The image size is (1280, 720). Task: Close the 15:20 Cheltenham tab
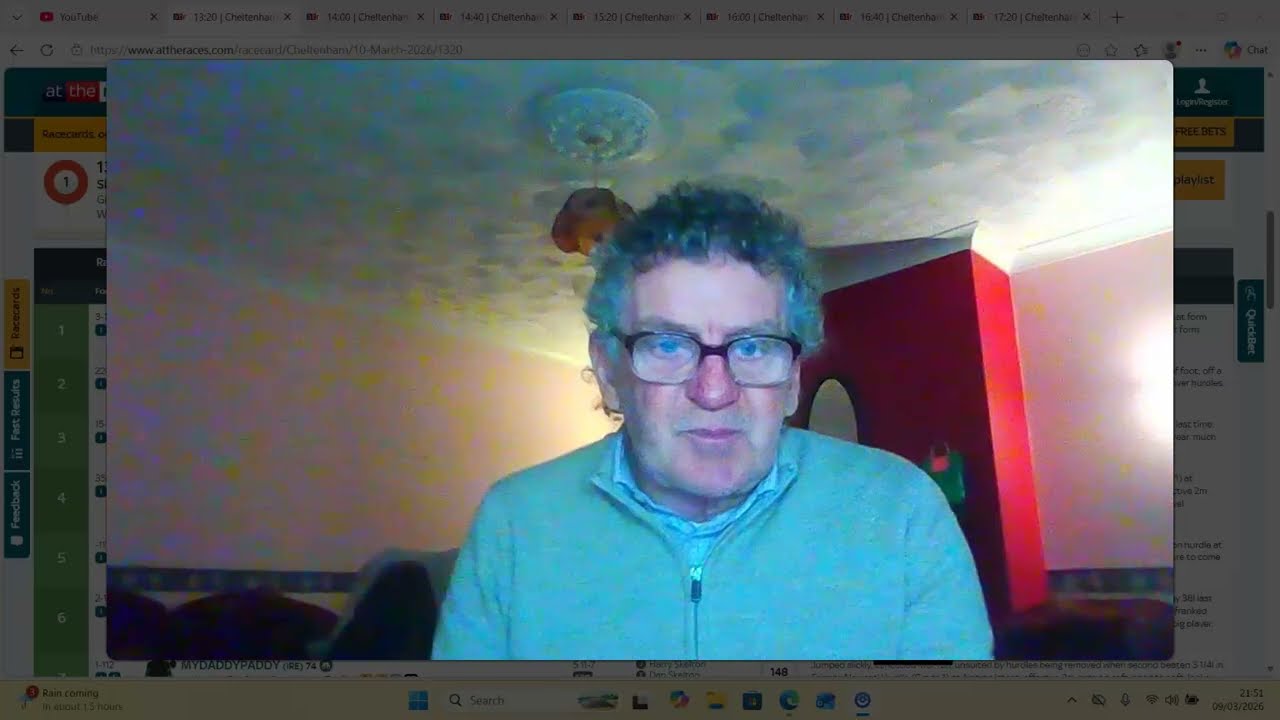point(686,17)
